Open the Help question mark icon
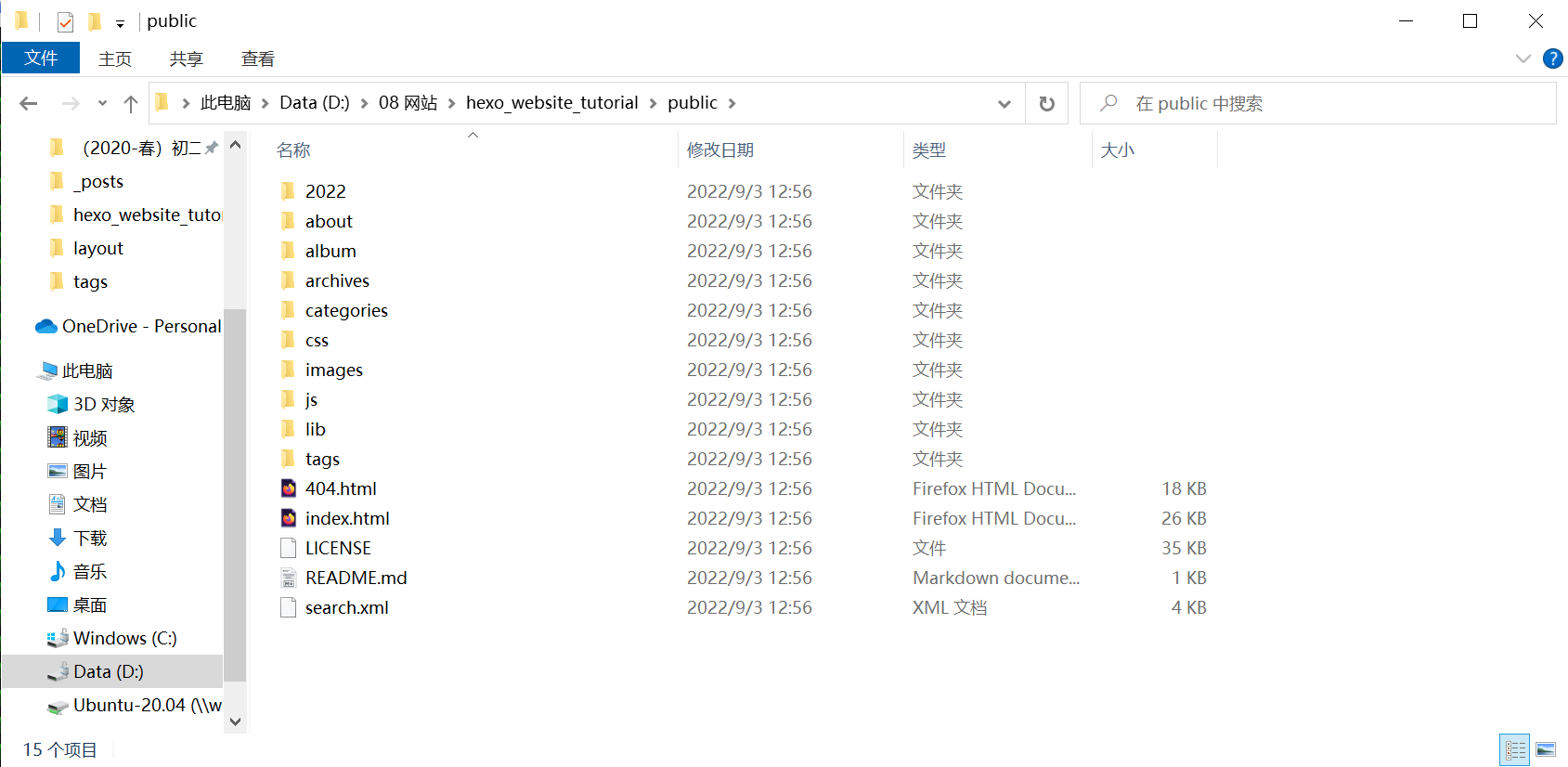This screenshot has height=767, width=1568. (x=1552, y=58)
